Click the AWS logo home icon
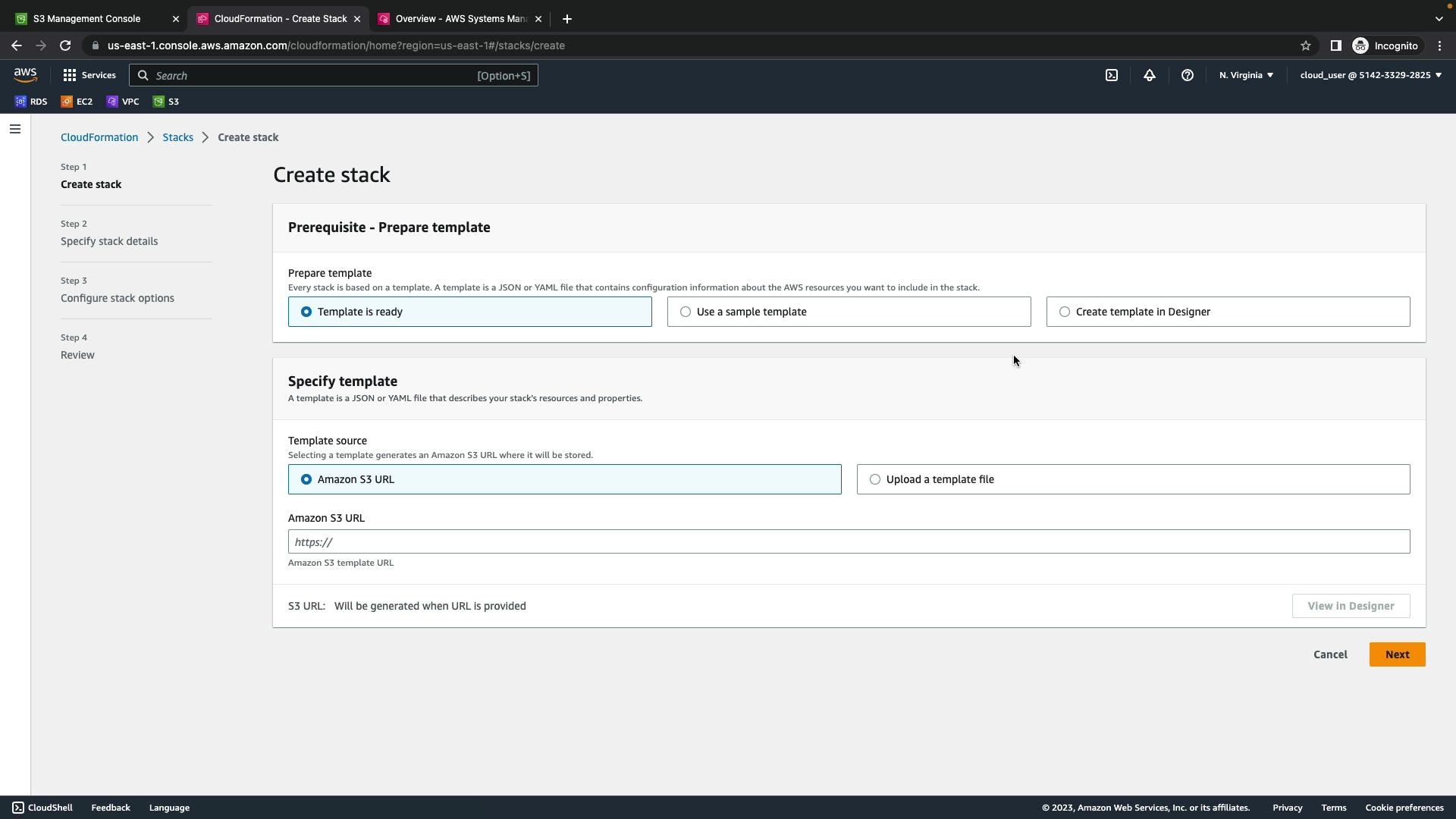Image resolution: width=1456 pixels, height=819 pixels. (x=25, y=74)
